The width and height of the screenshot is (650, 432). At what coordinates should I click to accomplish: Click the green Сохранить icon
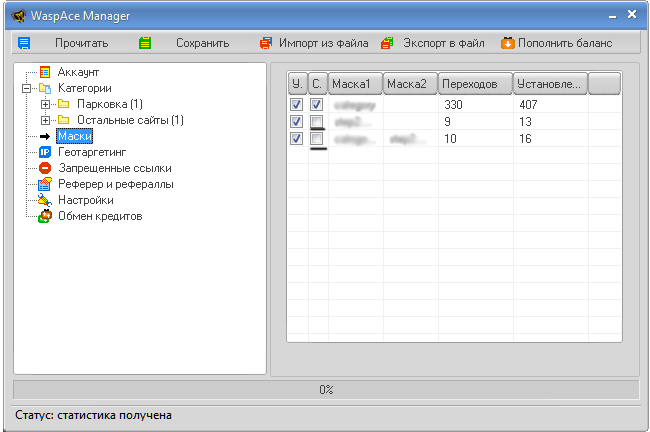pyautogui.click(x=145, y=43)
